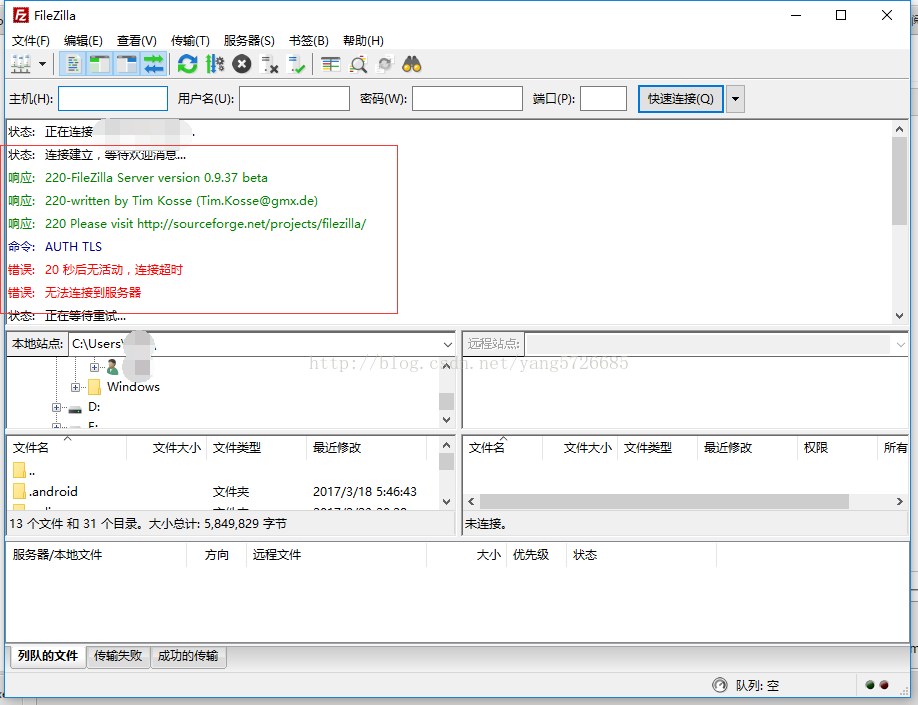Sort local files by 文件大小 column
Screen dimensions: 918x705
[x=167, y=448]
